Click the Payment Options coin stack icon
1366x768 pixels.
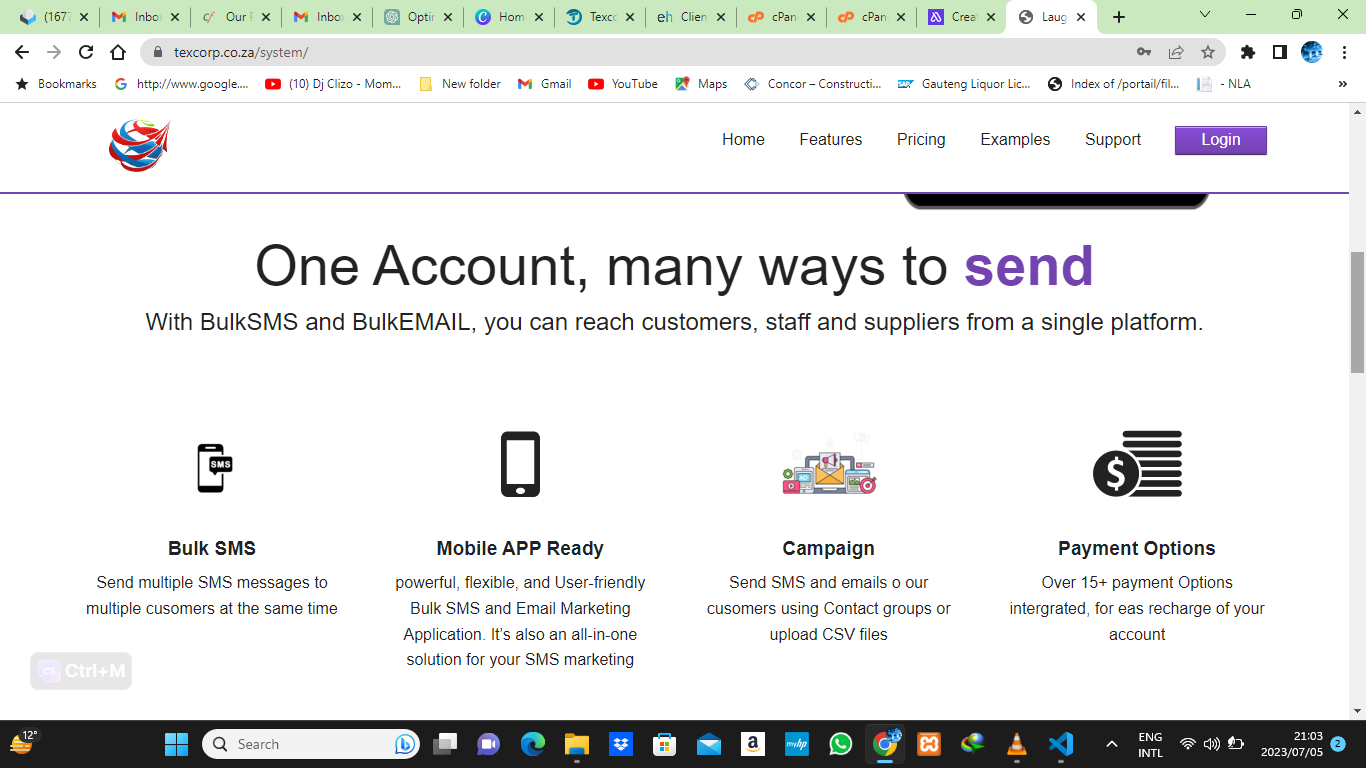1137,464
